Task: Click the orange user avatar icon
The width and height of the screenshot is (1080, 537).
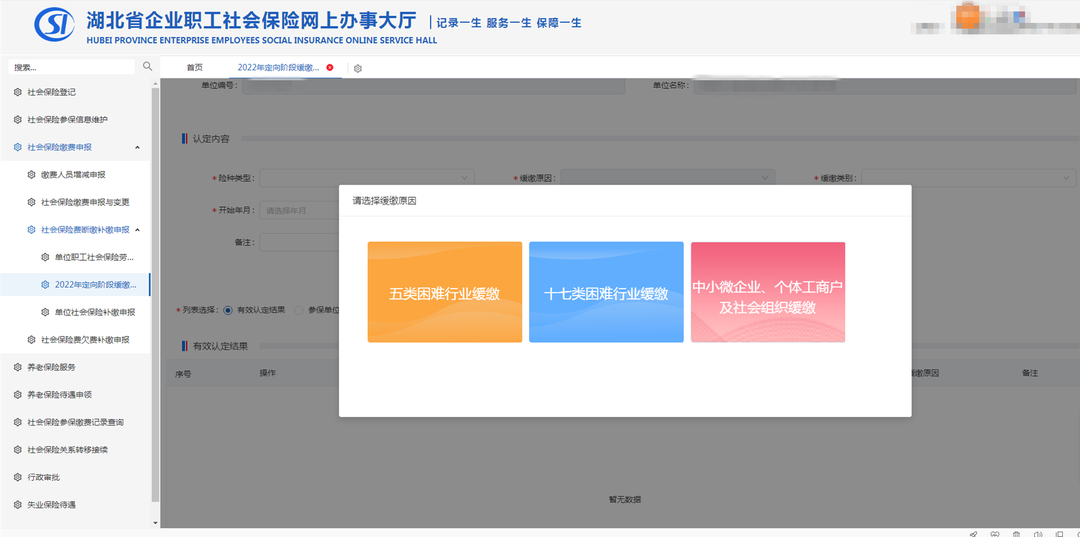Action: (967, 16)
